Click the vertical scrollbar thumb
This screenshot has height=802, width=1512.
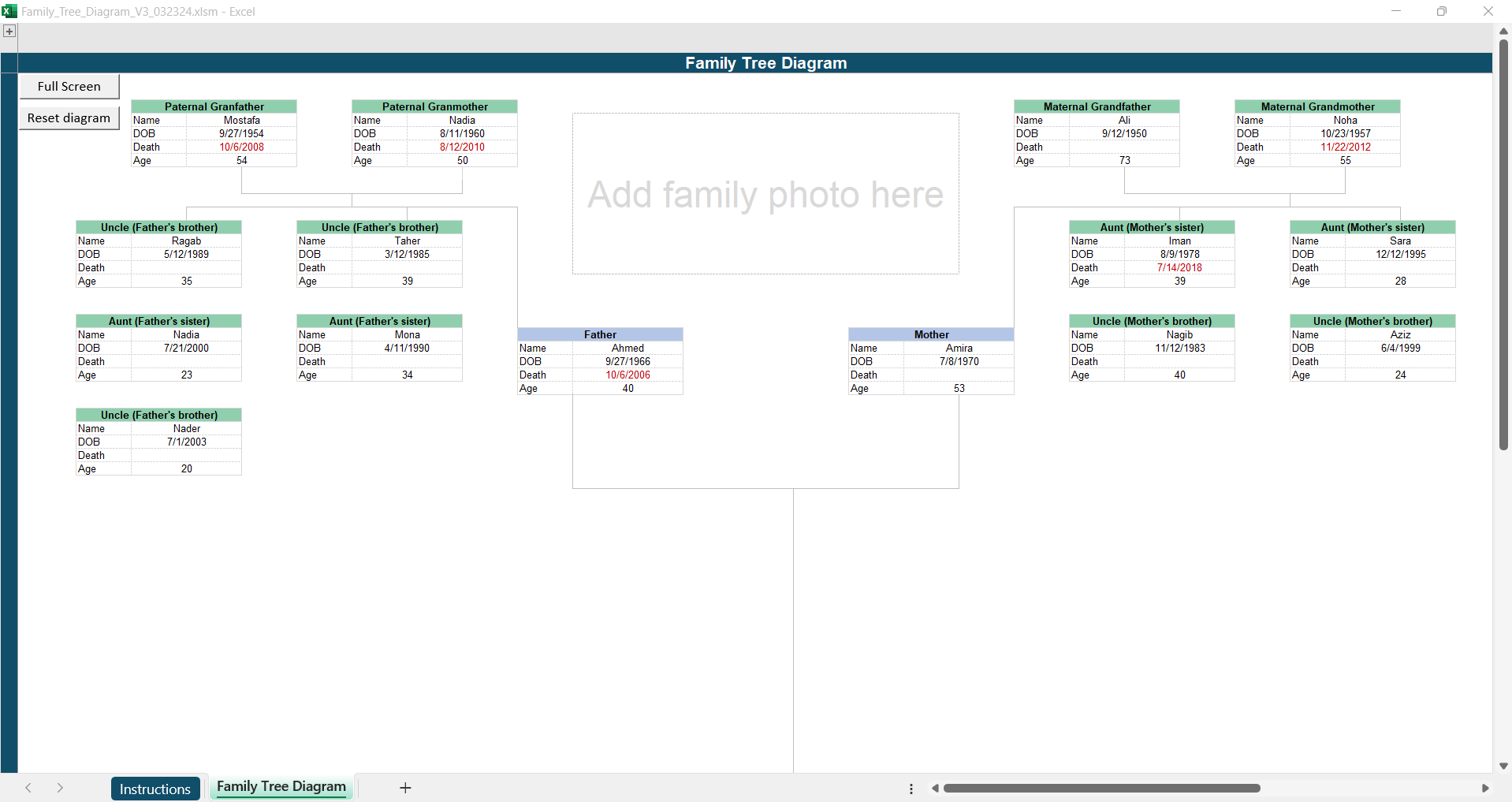coord(1503,244)
